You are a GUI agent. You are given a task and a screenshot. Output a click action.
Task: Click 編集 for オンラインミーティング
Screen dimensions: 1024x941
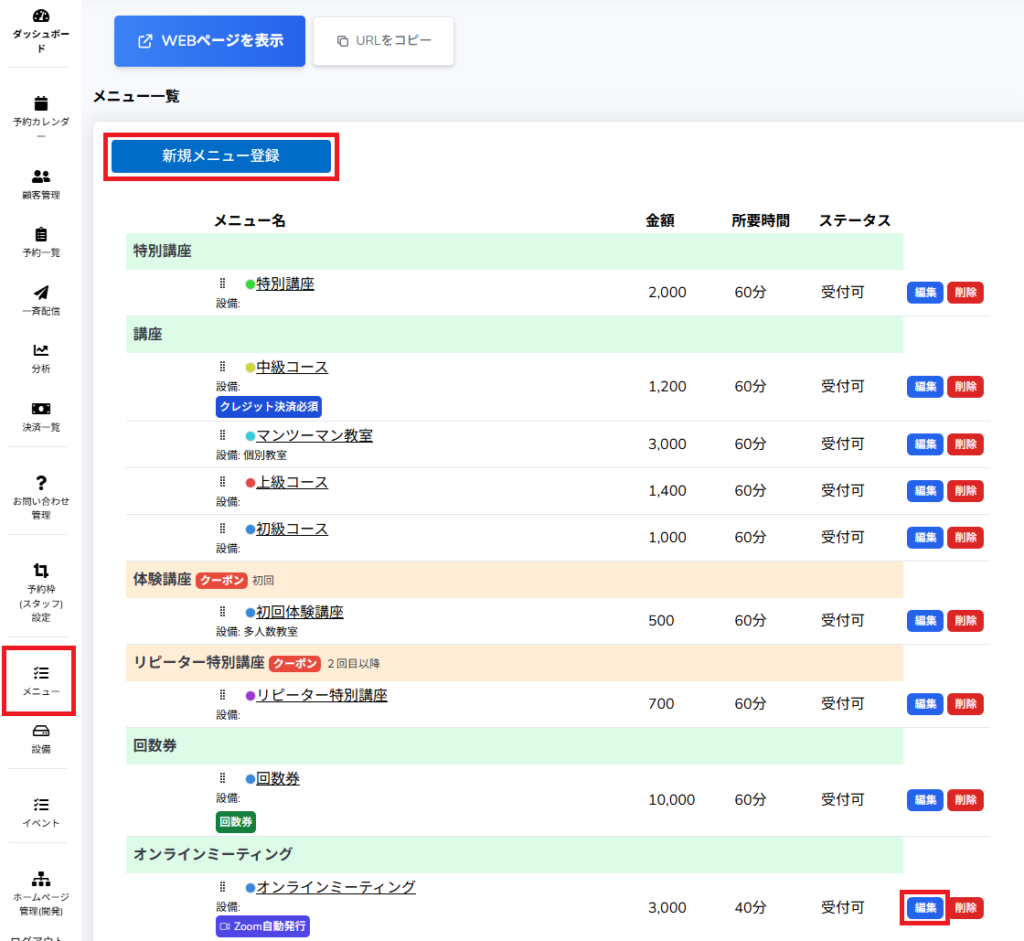point(924,908)
